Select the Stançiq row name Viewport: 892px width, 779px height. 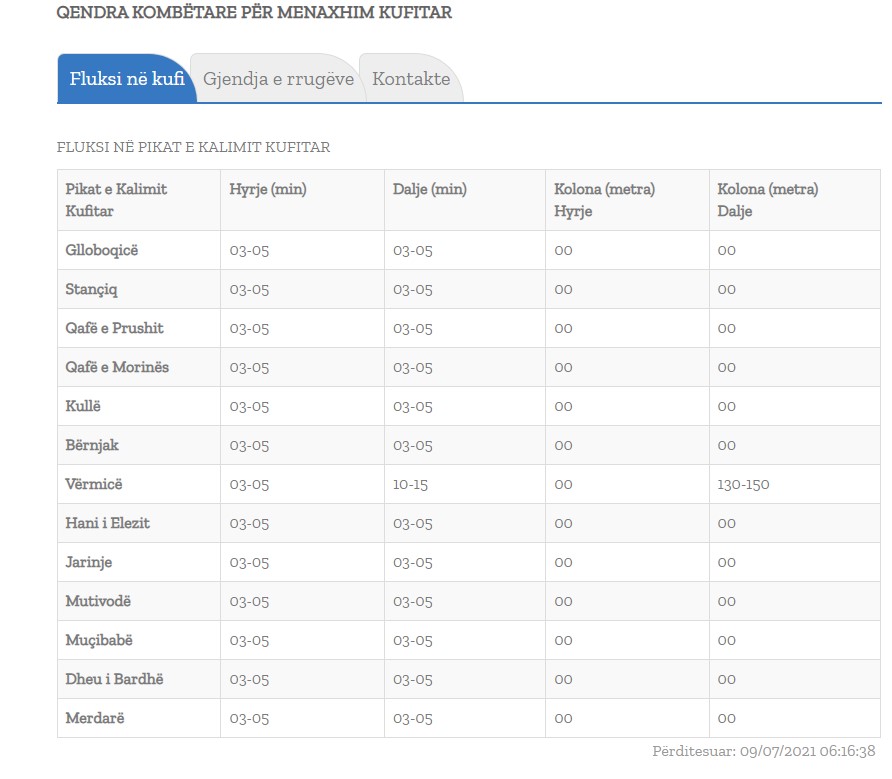pyautogui.click(x=92, y=289)
